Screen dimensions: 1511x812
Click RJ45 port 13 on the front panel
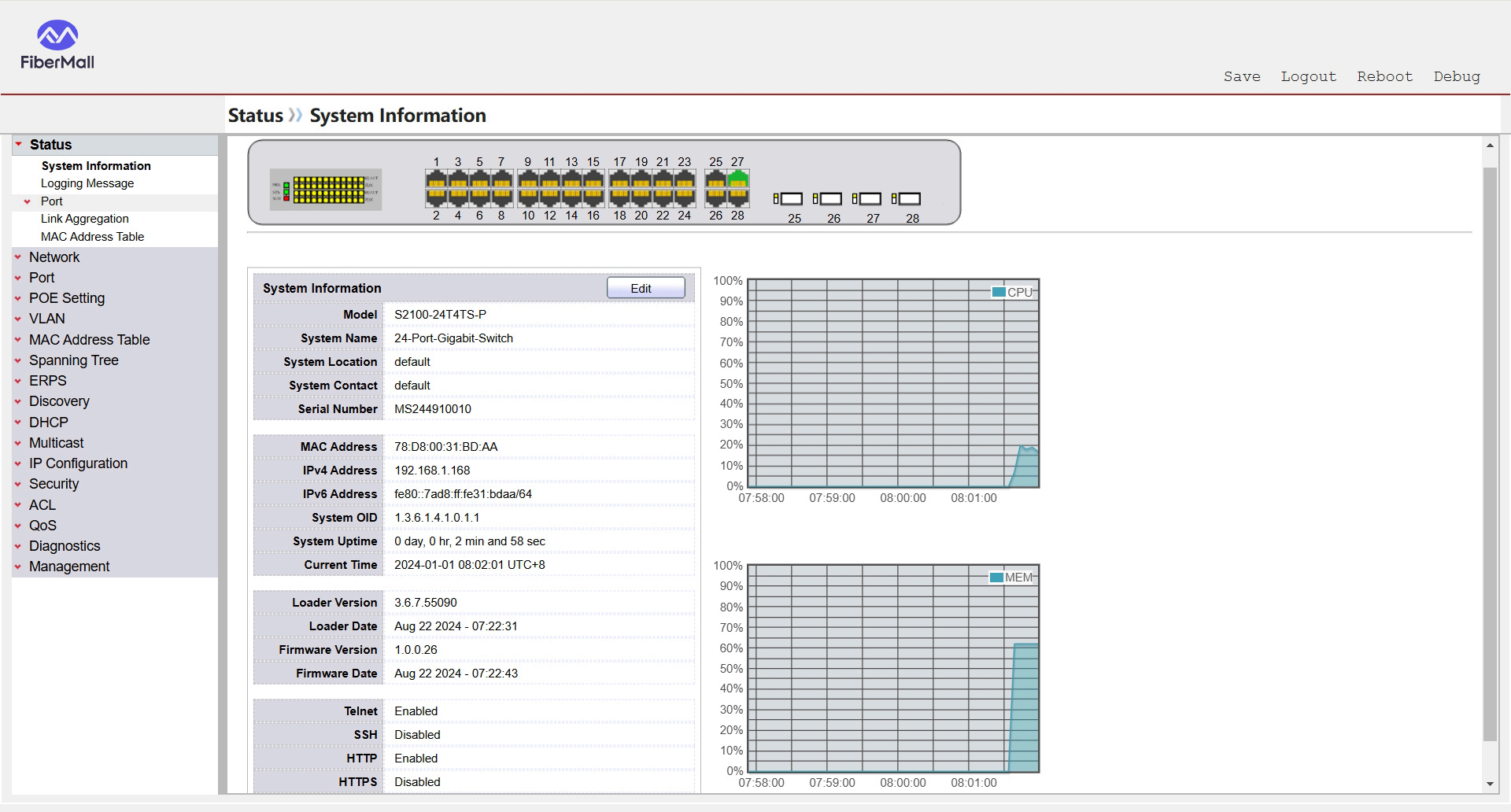point(571,179)
